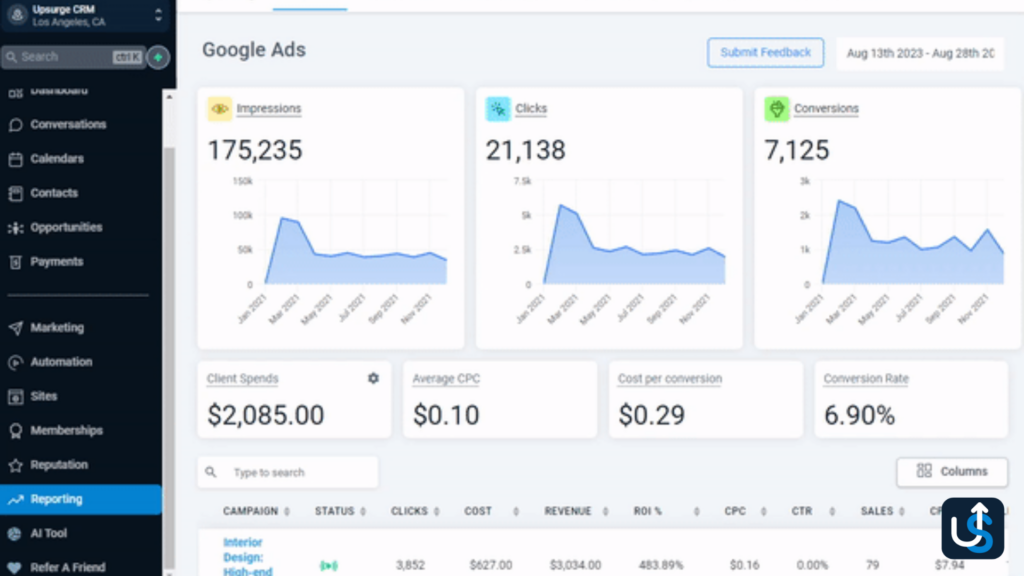Click the Conversions funnel icon

tap(776, 108)
